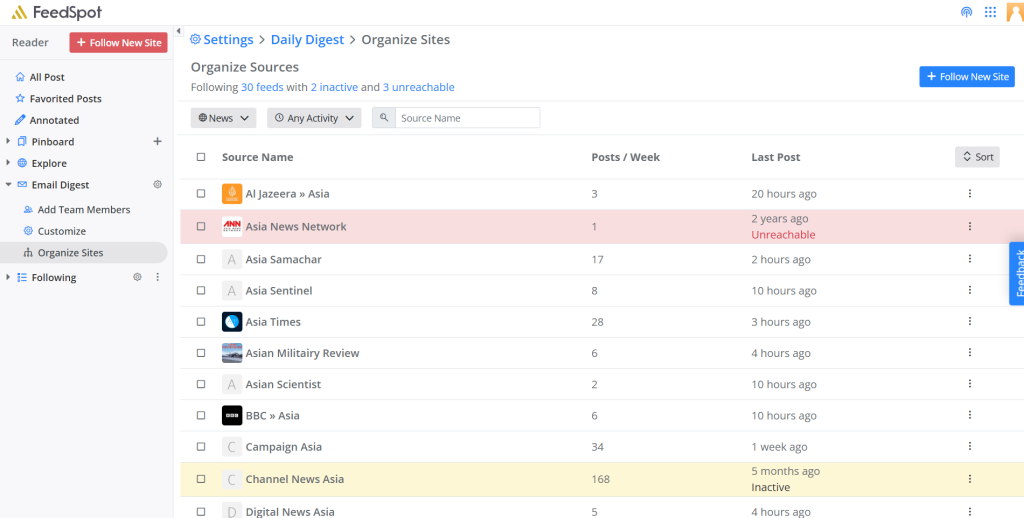Screen dimensions: 1024x518
Task: Click the user profile avatar
Action: tap(1014, 13)
